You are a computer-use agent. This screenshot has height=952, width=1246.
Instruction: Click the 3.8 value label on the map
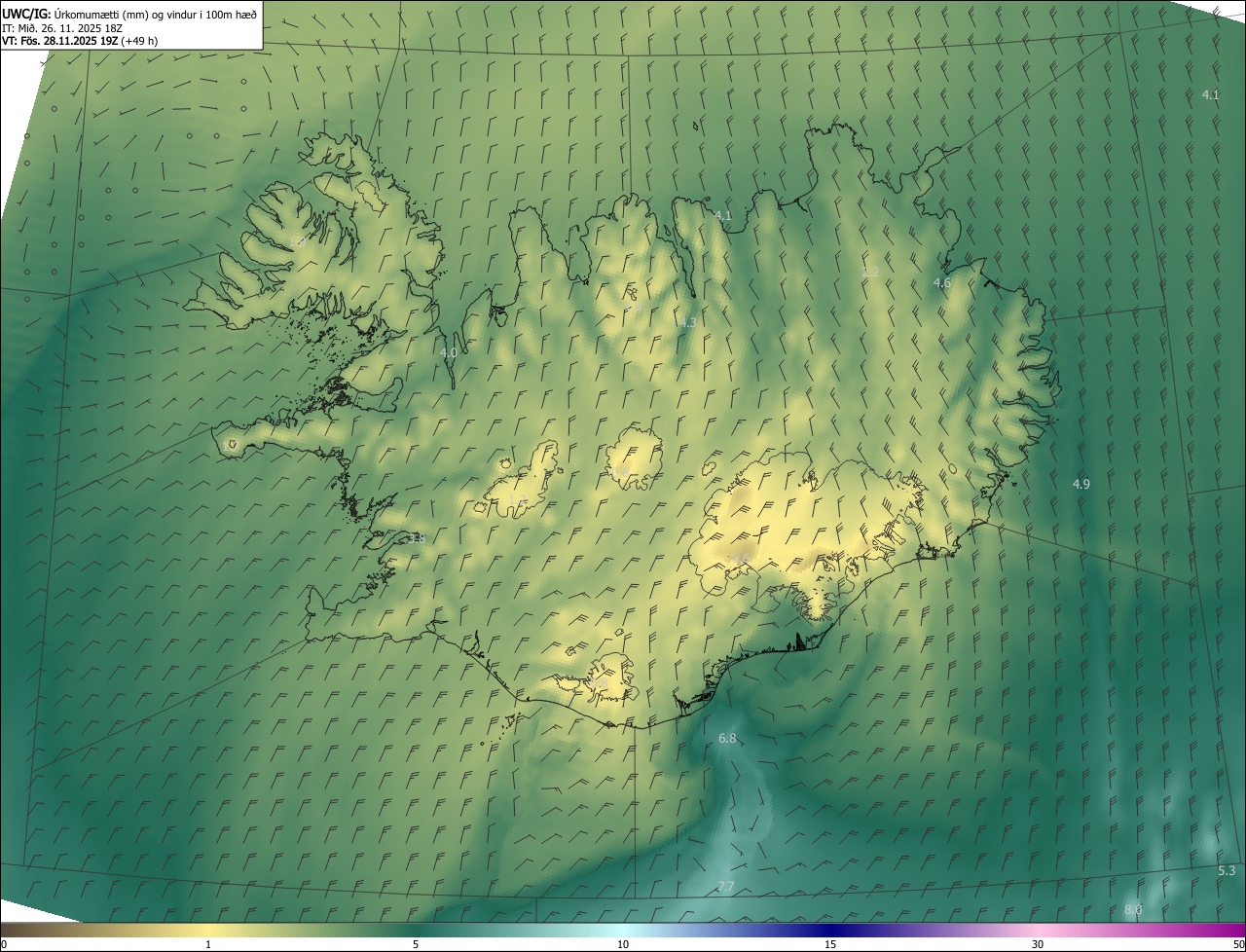[x=417, y=538]
